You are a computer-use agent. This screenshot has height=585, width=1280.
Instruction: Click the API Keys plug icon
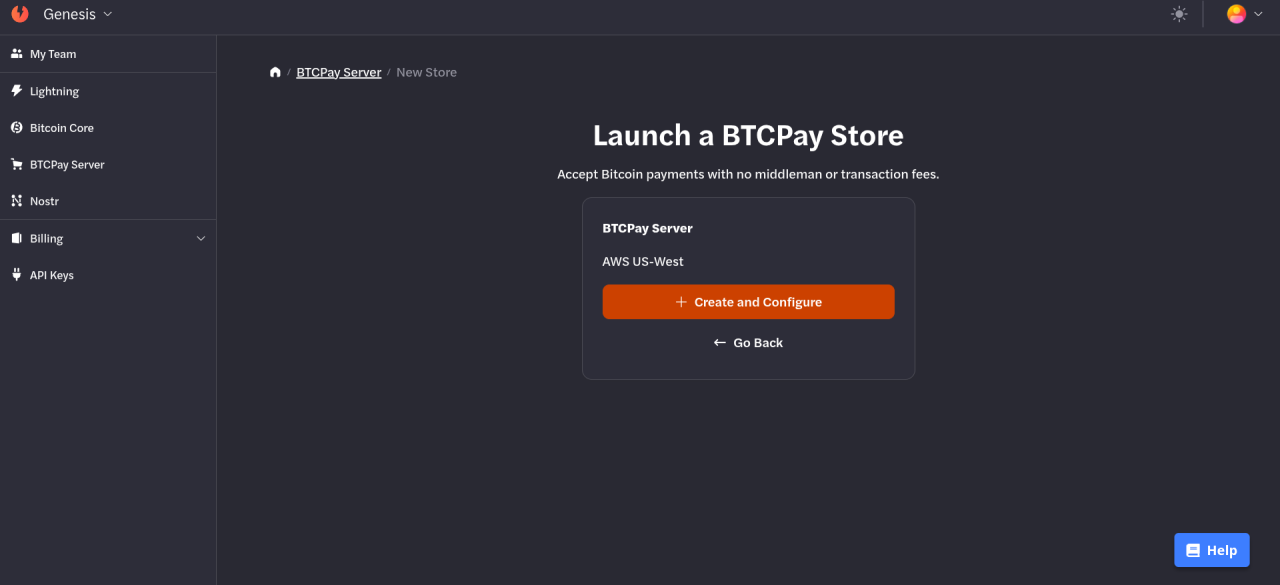(x=16, y=275)
